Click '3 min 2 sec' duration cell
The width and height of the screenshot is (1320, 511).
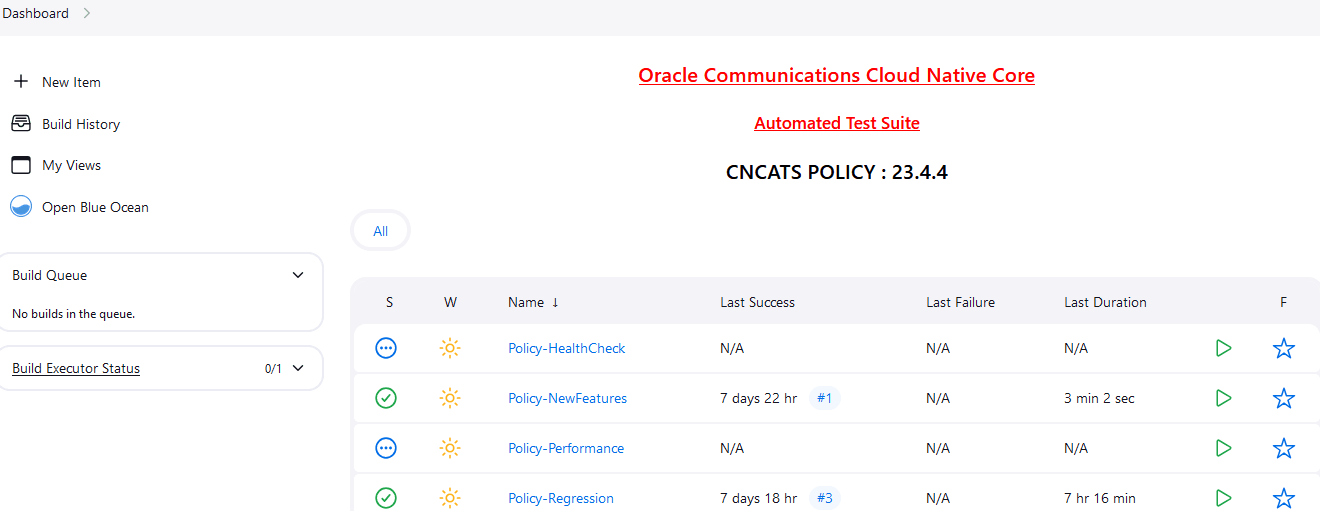[x=1099, y=398]
